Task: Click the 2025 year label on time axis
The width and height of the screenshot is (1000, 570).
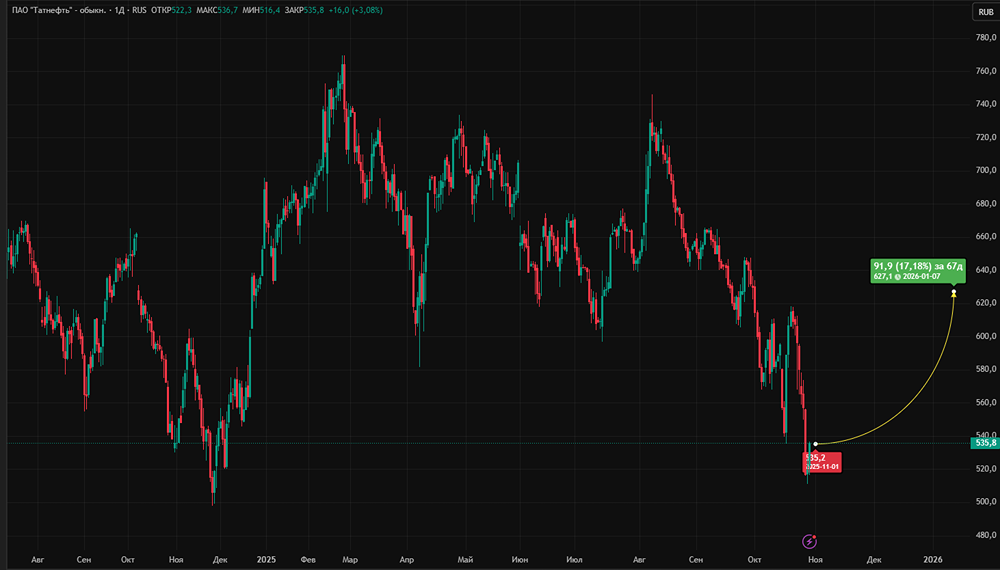Action: tap(266, 559)
